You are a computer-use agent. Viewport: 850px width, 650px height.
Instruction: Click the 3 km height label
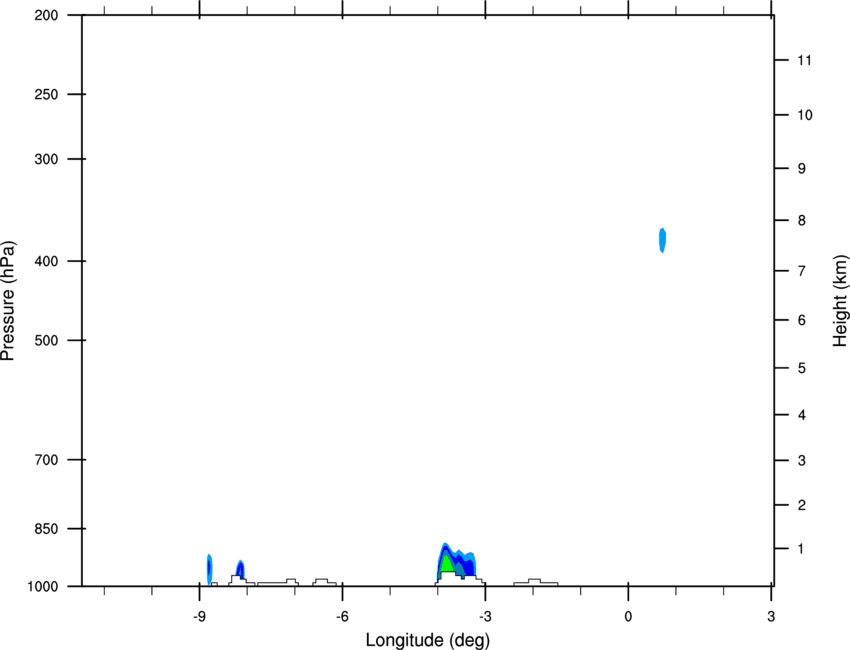(802, 461)
